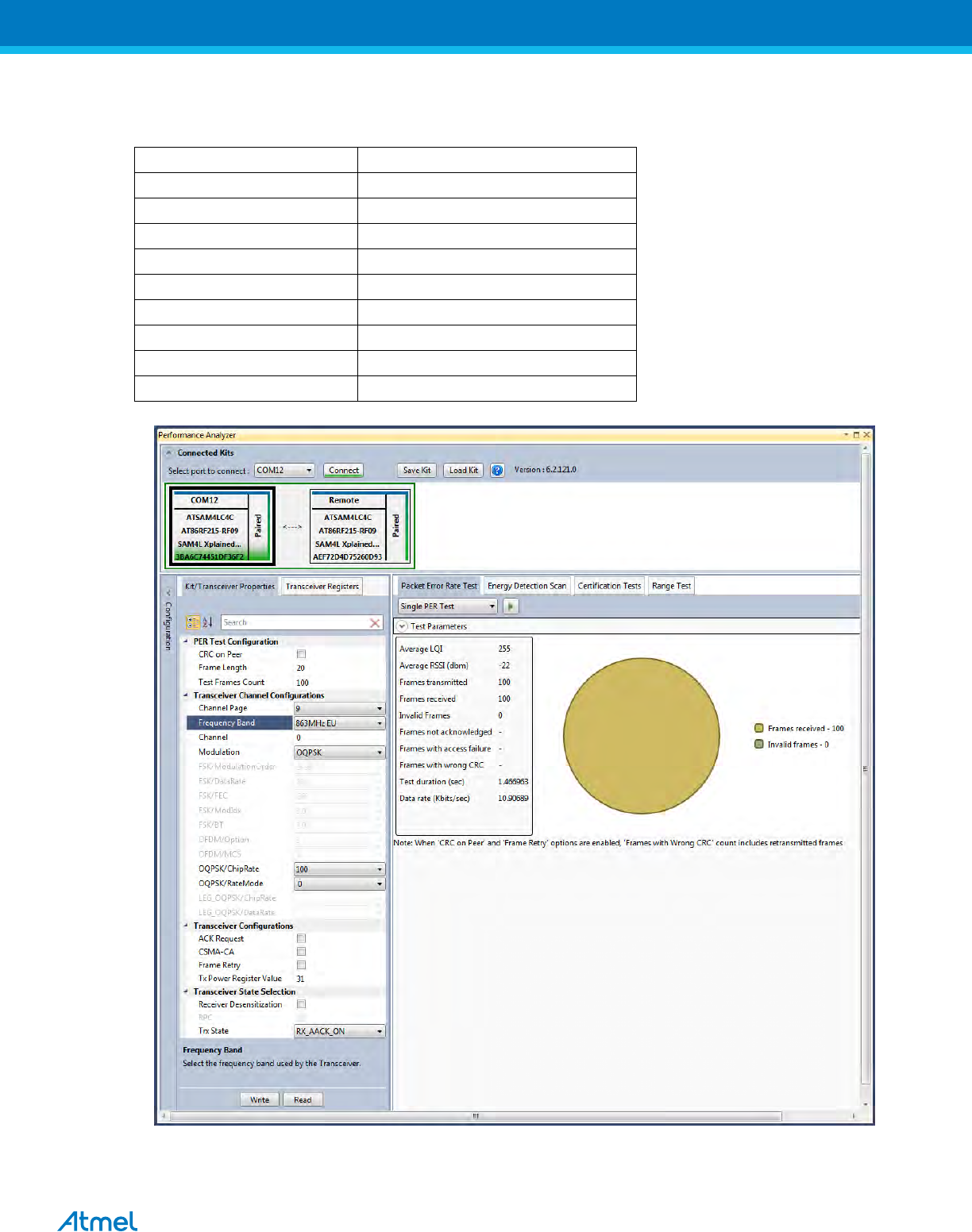
Task: Click the Write button
Action: tap(260, 1099)
